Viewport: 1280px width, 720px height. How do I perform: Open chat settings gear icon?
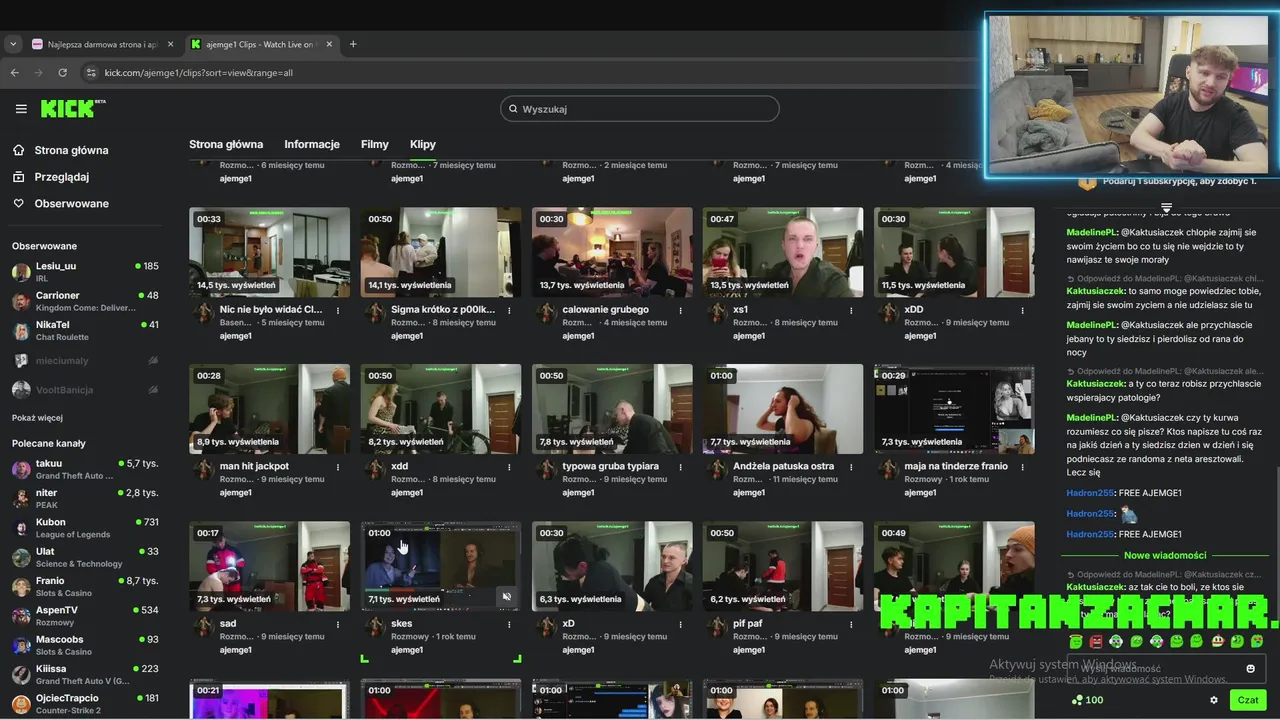tap(1214, 700)
